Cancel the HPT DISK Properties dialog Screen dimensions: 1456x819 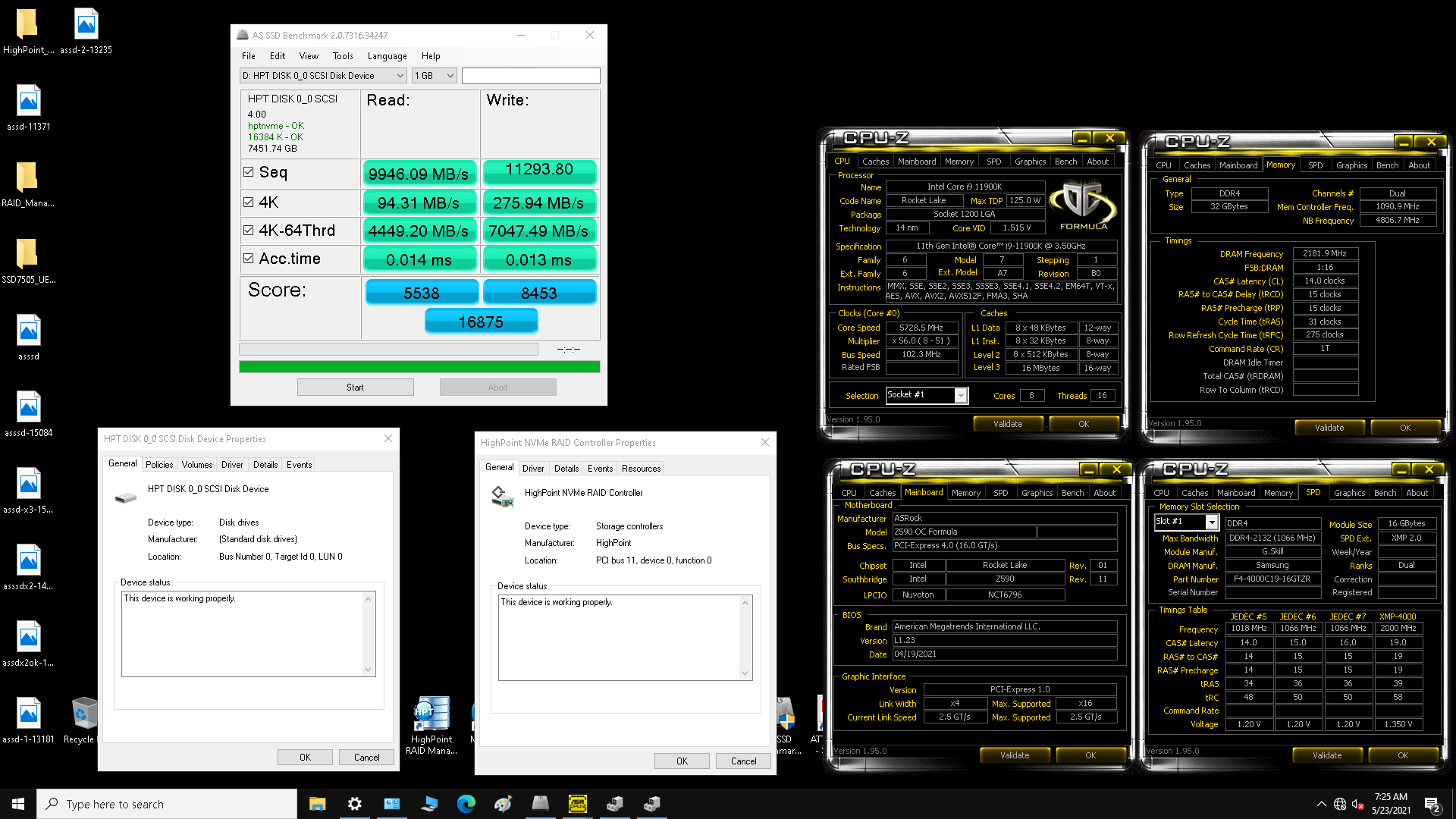pos(367,758)
